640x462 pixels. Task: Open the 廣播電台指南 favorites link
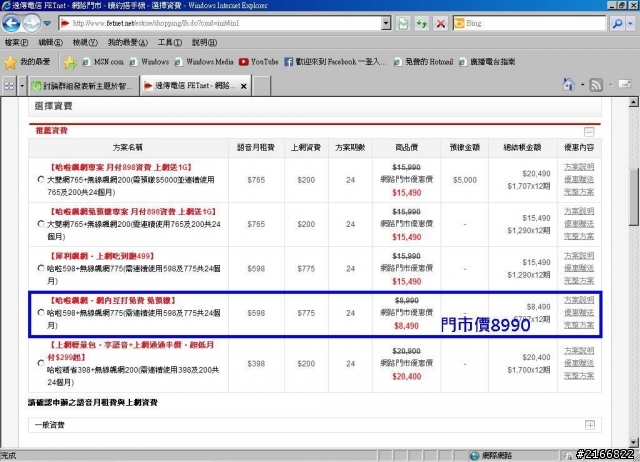[x=487, y=62]
